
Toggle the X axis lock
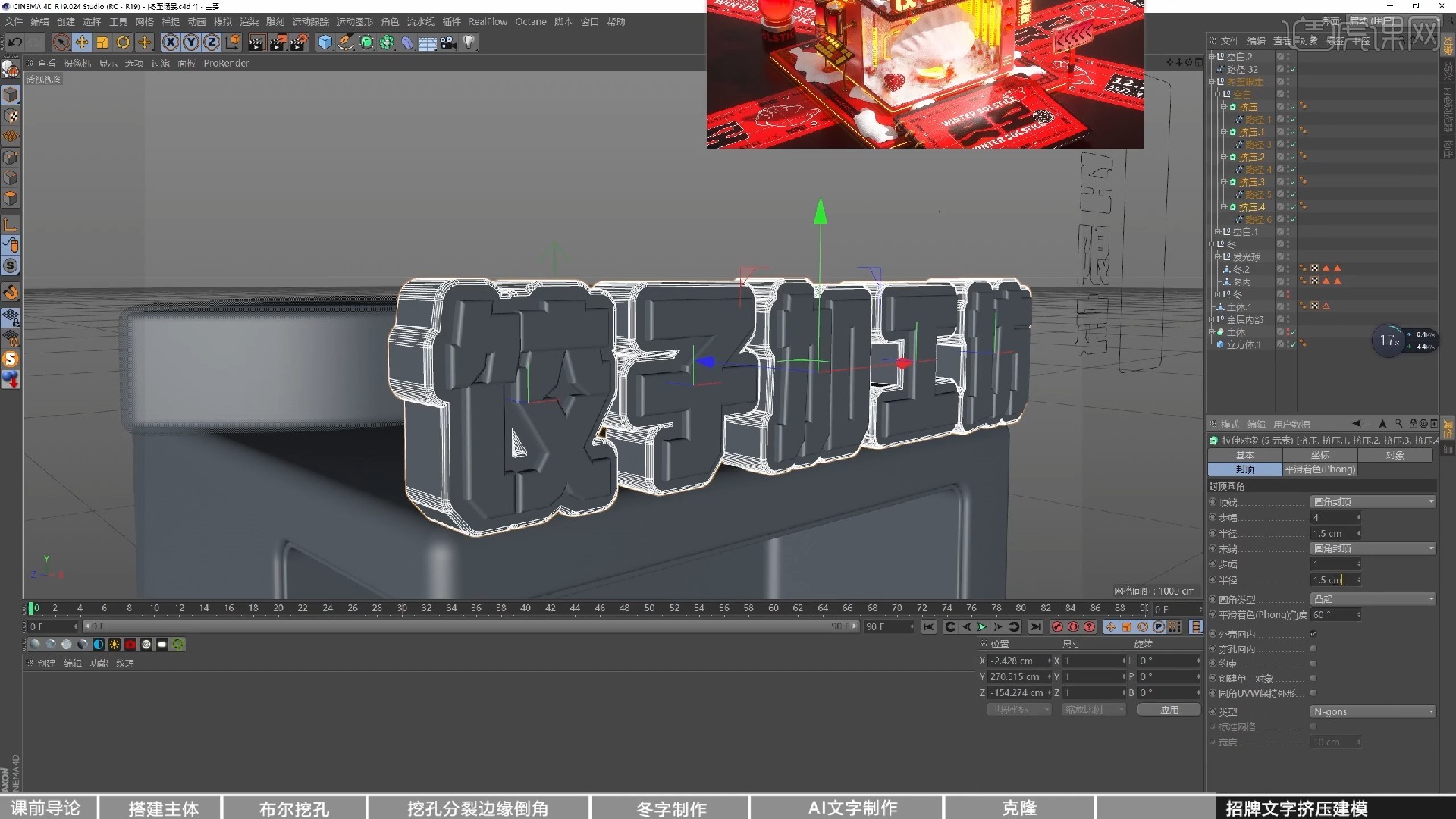coord(171,42)
